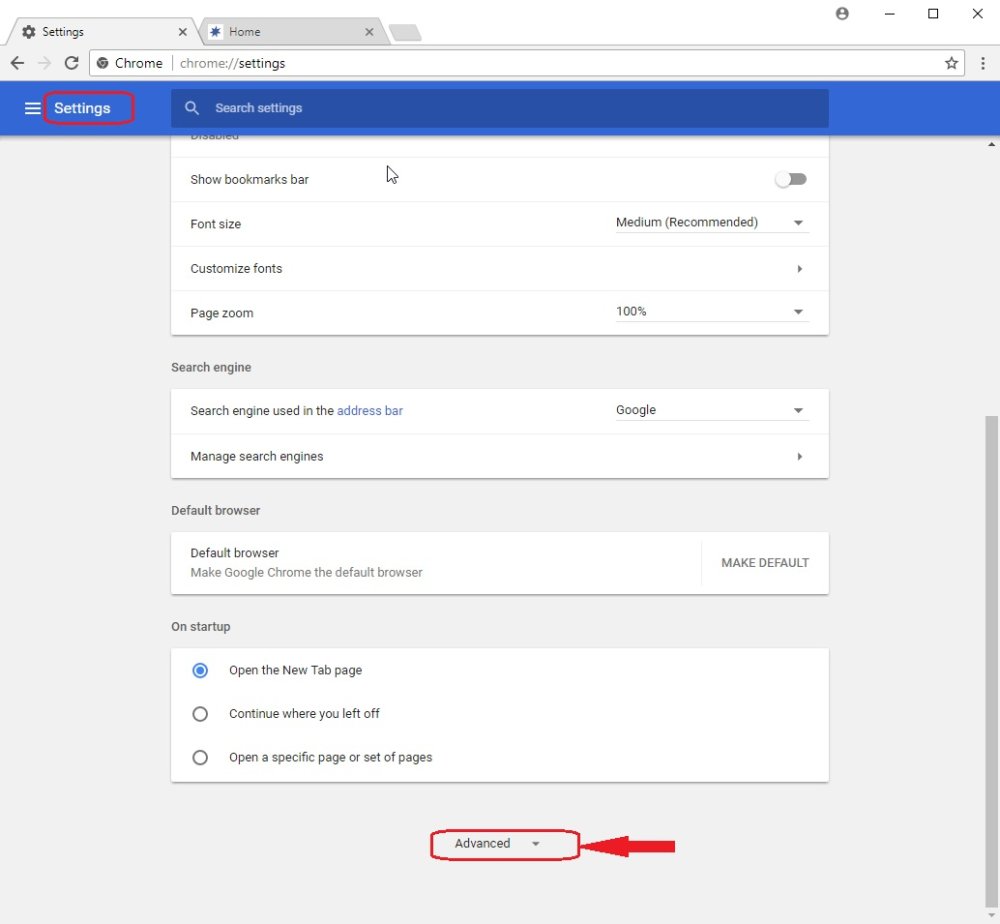Maximize the Chrome window
The height and width of the screenshot is (924, 1000).
click(933, 13)
